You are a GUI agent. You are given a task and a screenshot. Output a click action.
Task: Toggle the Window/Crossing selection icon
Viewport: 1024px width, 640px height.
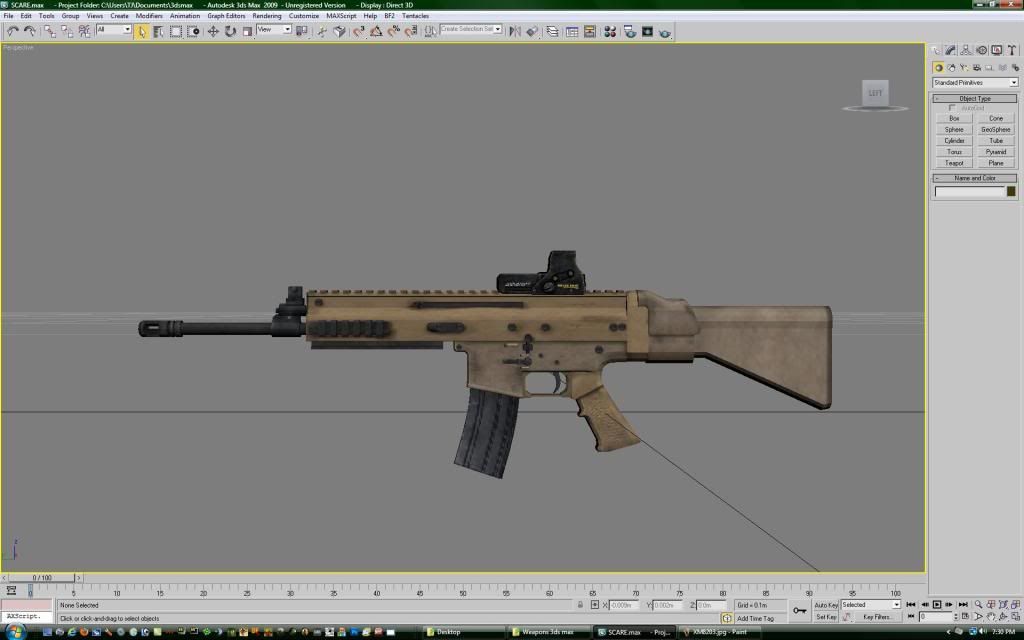click(x=193, y=31)
